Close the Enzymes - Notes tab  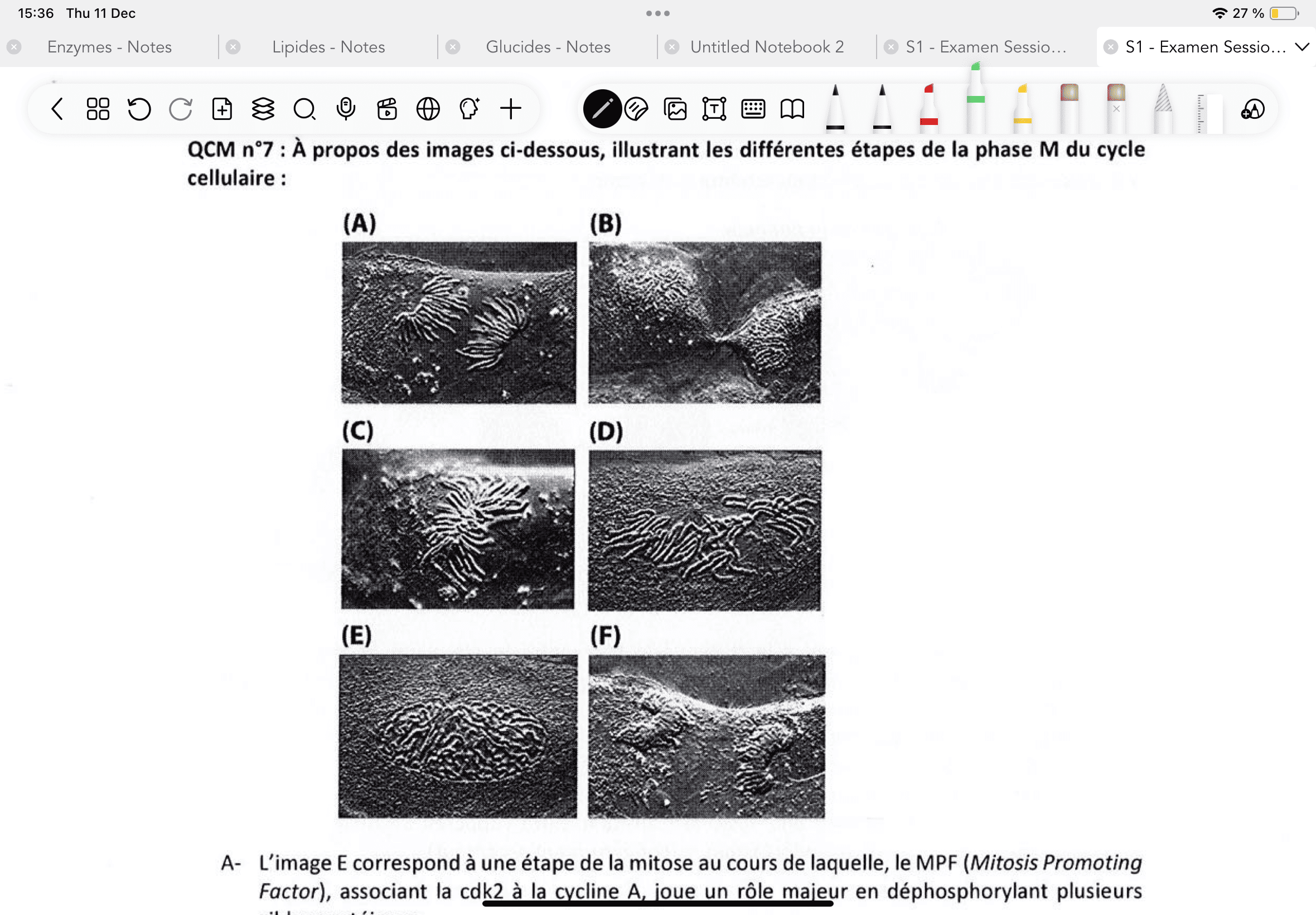(14, 47)
